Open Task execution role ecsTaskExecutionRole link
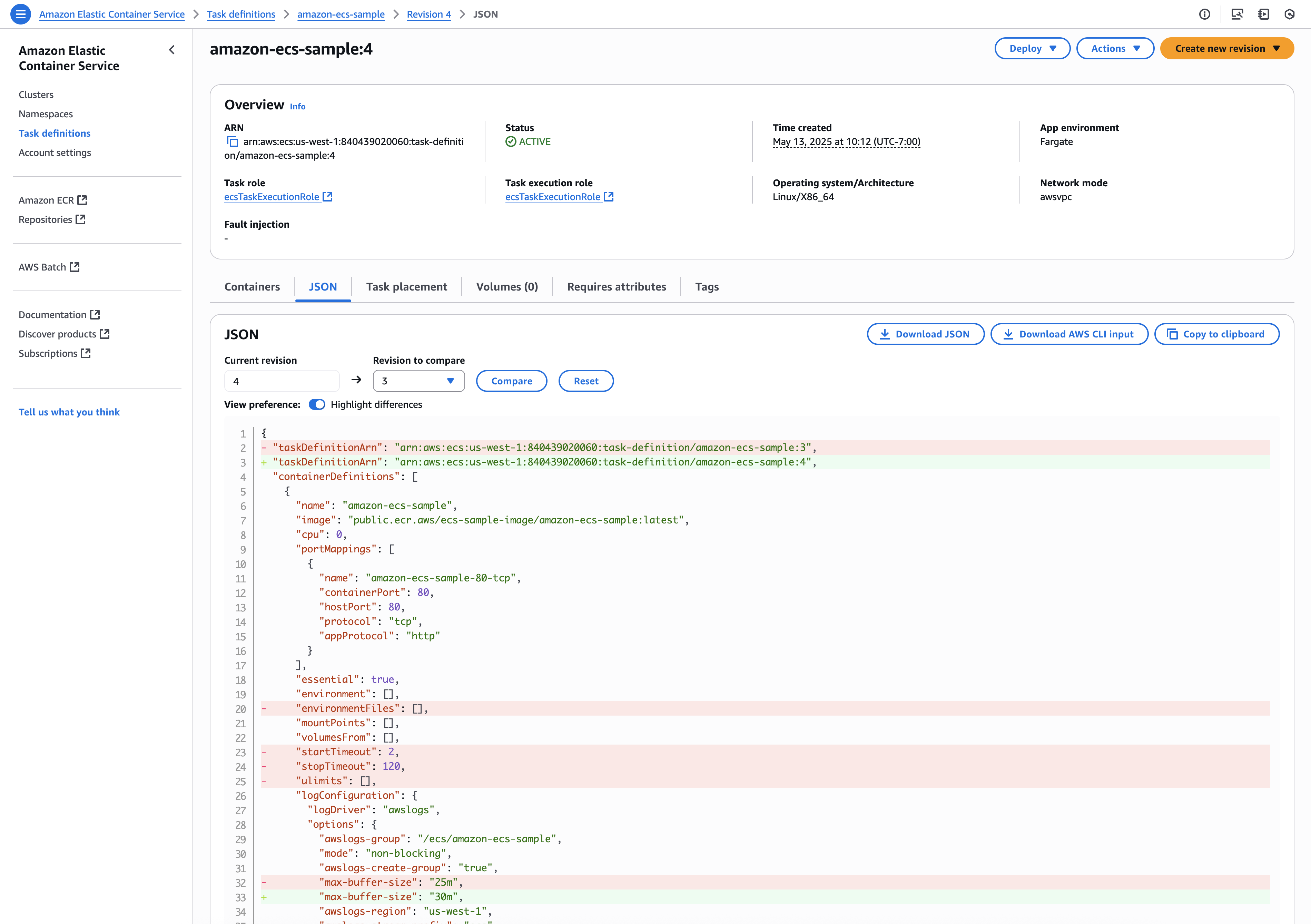 coord(559,196)
